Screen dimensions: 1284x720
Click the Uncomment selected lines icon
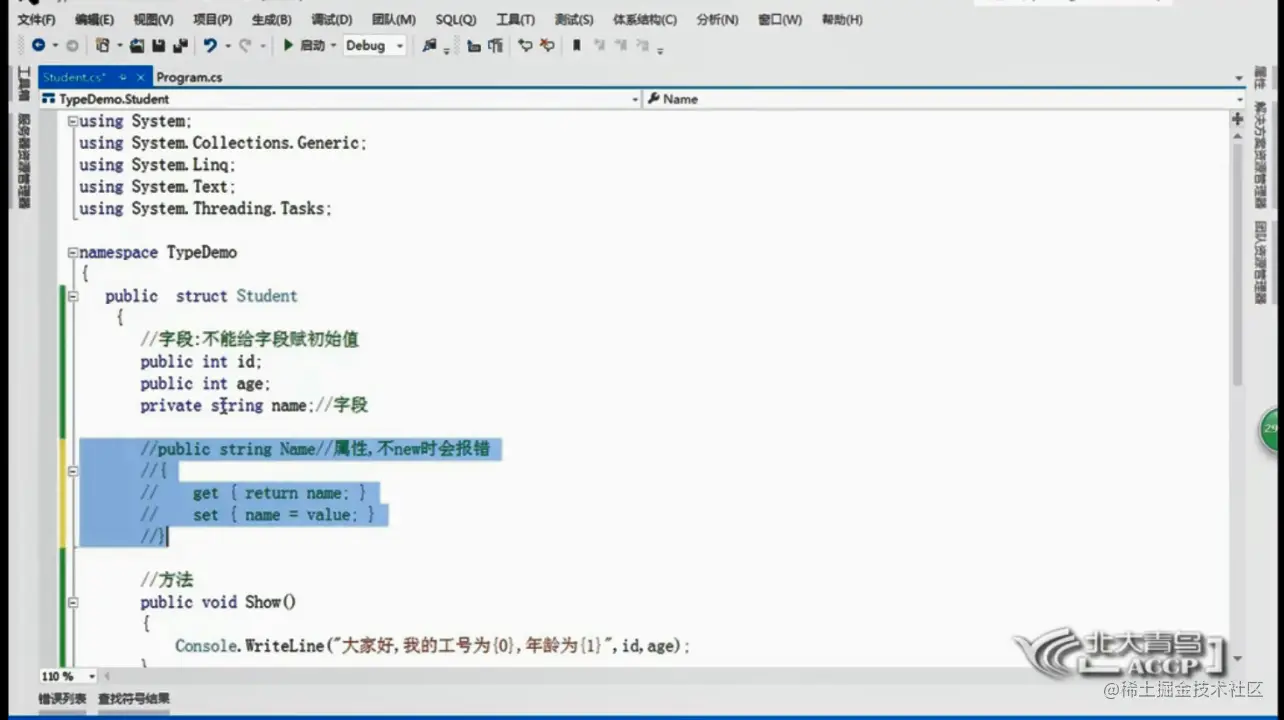[547, 46]
